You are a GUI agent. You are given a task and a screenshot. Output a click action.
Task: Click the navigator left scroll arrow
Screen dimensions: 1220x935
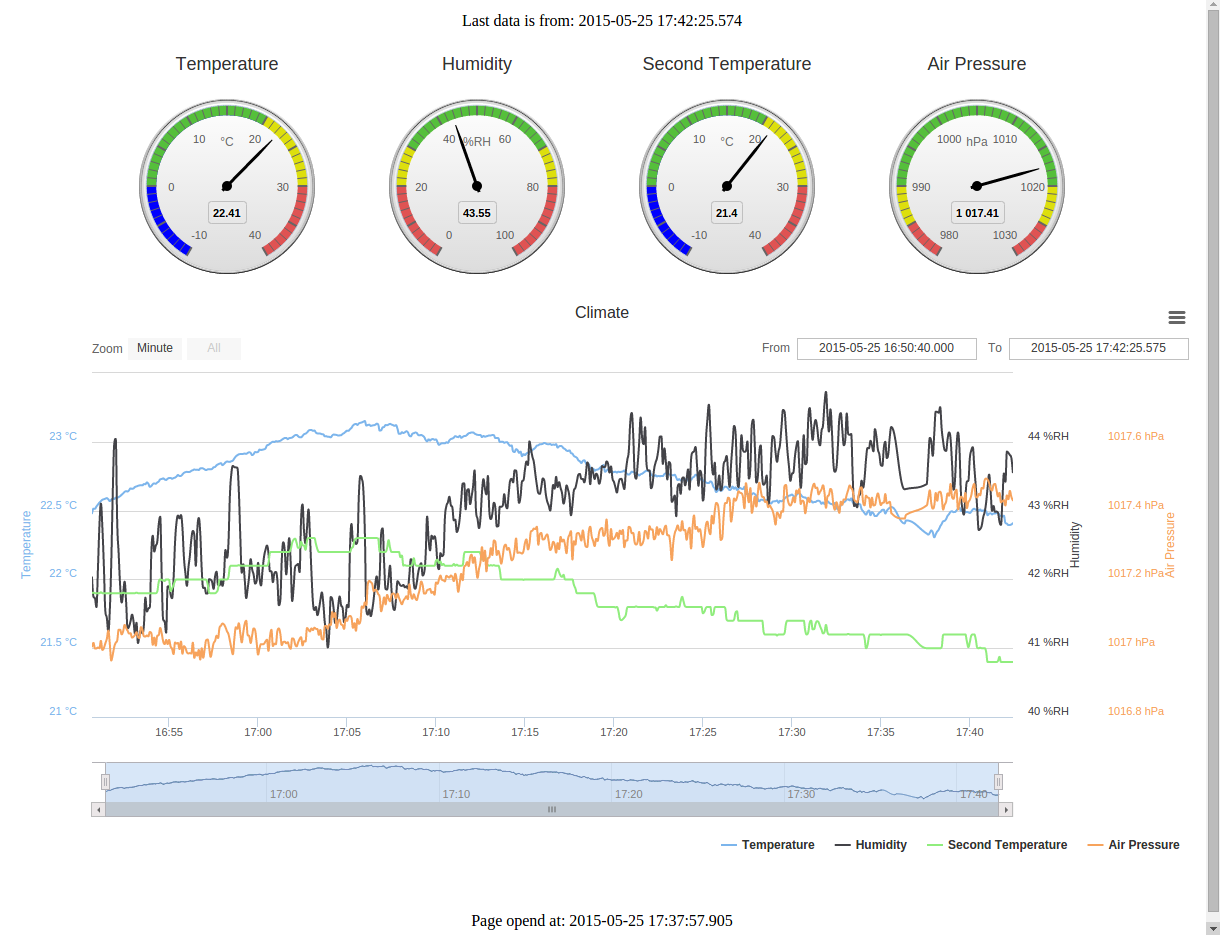click(x=98, y=809)
